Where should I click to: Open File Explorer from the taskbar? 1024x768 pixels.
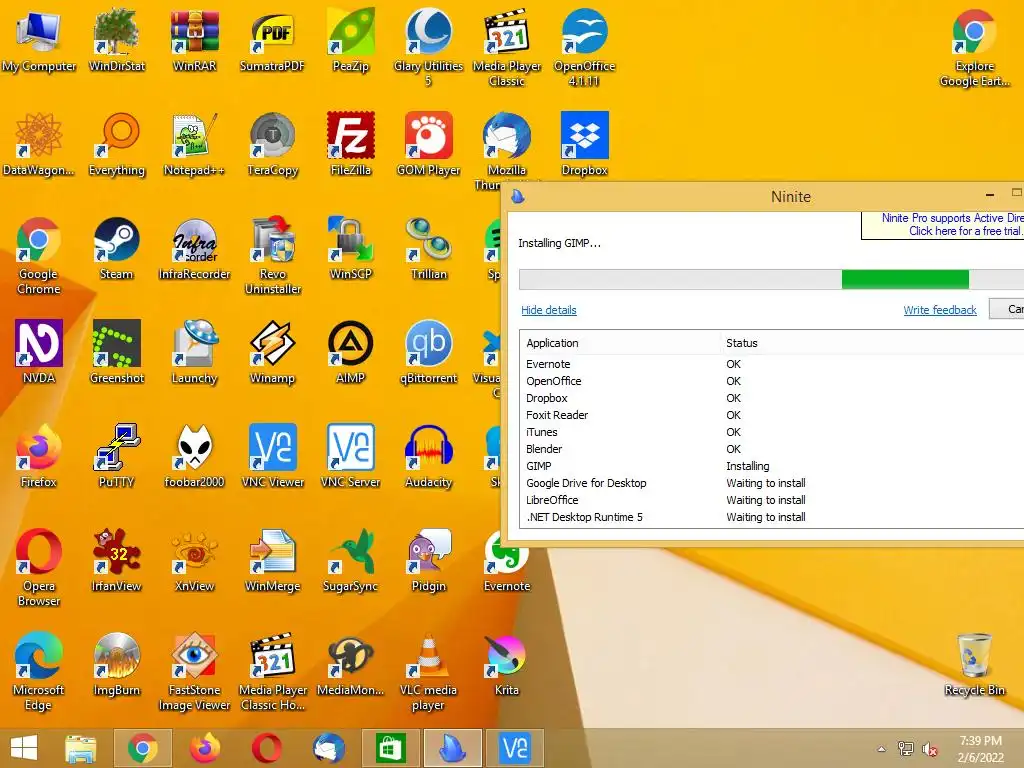[81, 748]
